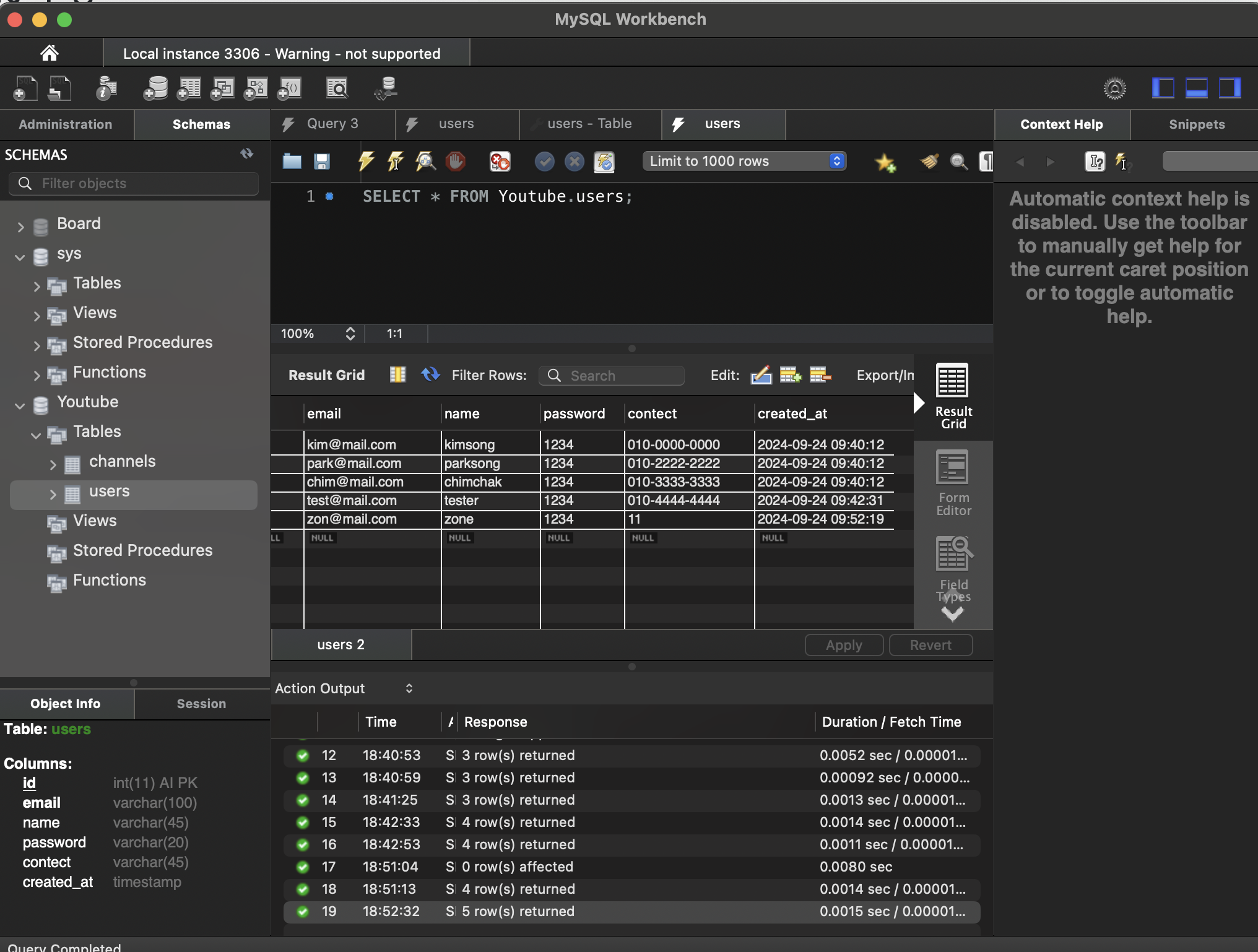Screen dimensions: 1258x952
Task: Open the Limit to 1000 rows dropdown
Action: tap(744, 162)
